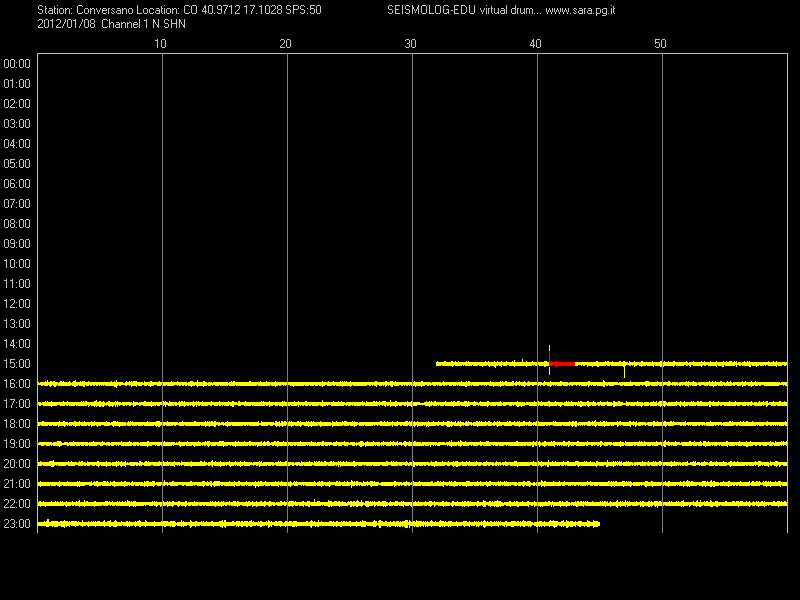Click the 08:00 hour label
800x600 pixels.
tap(17, 223)
